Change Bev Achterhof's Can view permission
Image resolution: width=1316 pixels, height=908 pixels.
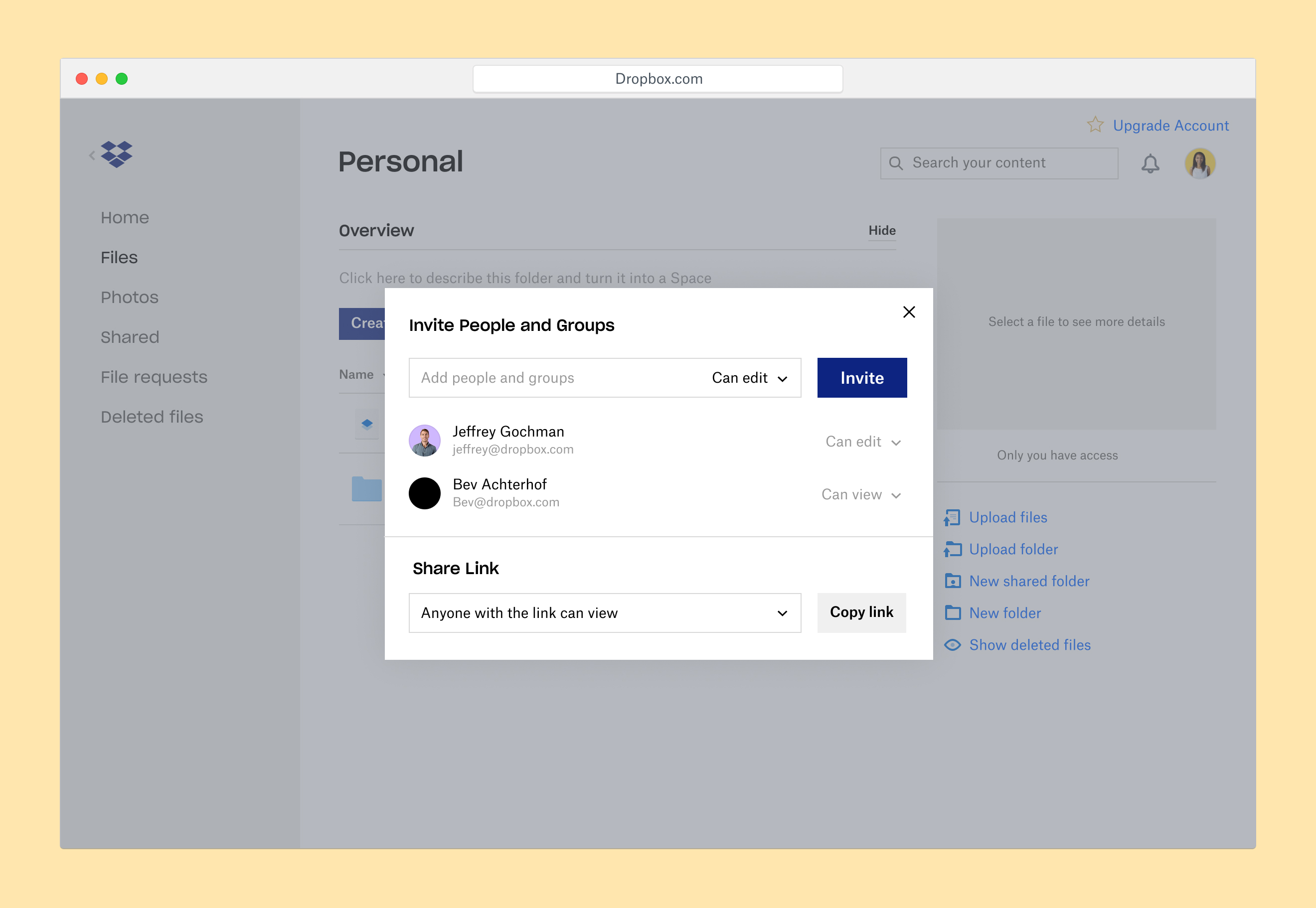(860, 494)
